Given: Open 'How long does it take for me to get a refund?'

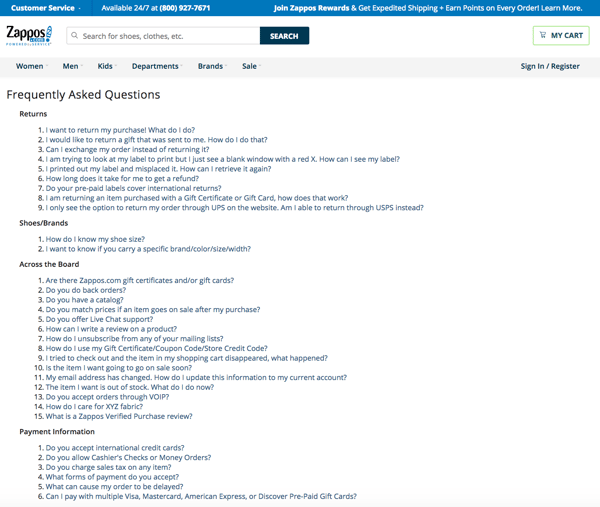Looking at the screenshot, I should click(x=122, y=179).
